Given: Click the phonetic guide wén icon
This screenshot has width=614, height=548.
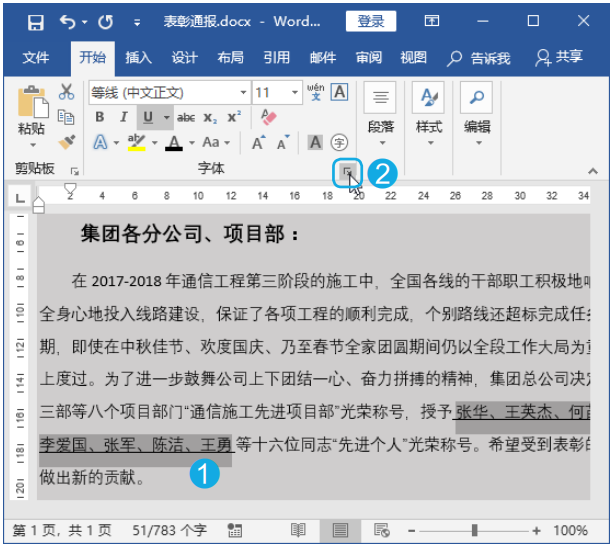Looking at the screenshot, I should pos(315,92).
